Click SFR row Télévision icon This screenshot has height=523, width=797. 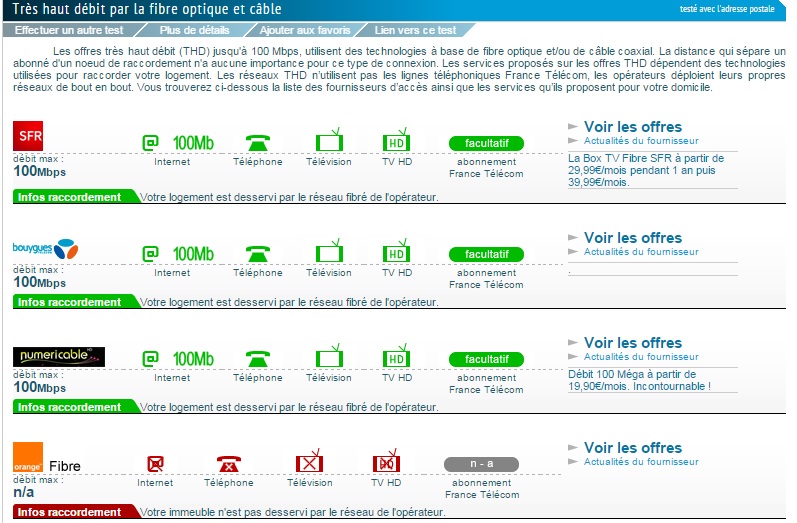[x=329, y=140]
